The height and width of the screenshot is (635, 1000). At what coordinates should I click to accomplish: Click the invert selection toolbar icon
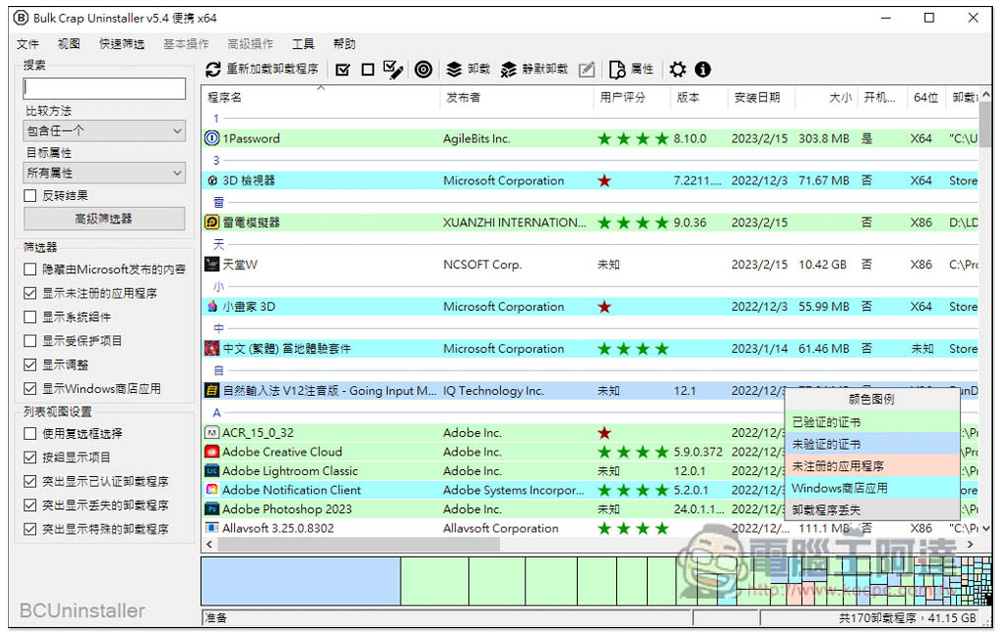pyautogui.click(x=393, y=69)
